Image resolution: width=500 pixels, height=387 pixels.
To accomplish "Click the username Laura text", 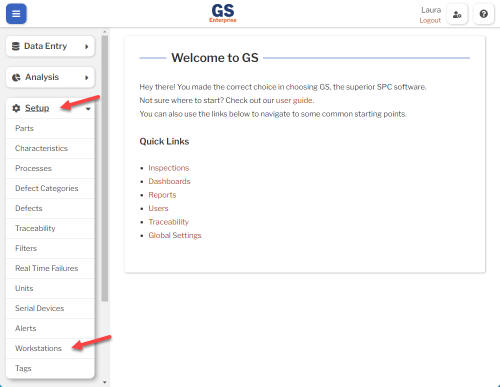I will pyautogui.click(x=431, y=10).
